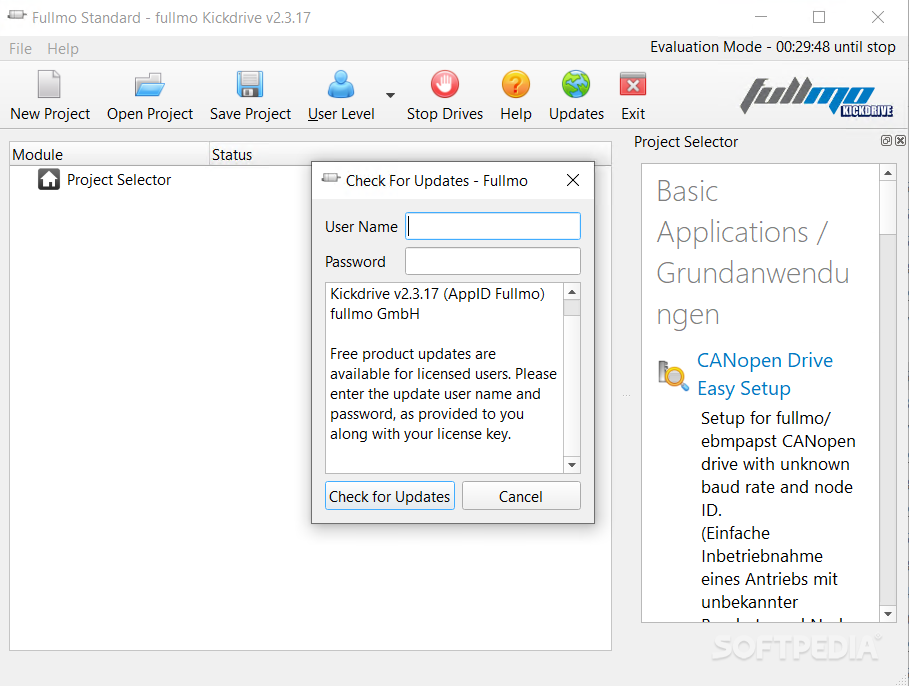Click the application icon in title bar
The image size is (909, 686).
coord(17,16)
